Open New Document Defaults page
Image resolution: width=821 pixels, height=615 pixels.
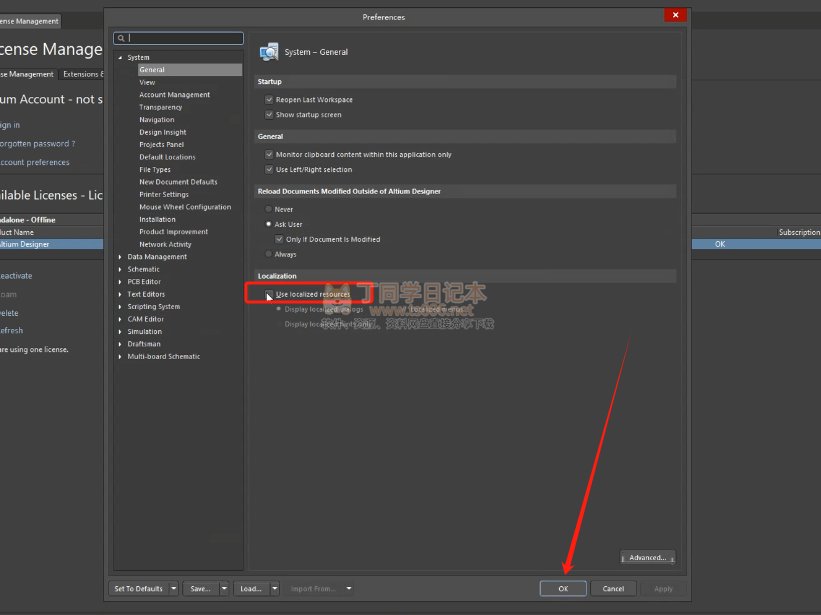click(178, 182)
